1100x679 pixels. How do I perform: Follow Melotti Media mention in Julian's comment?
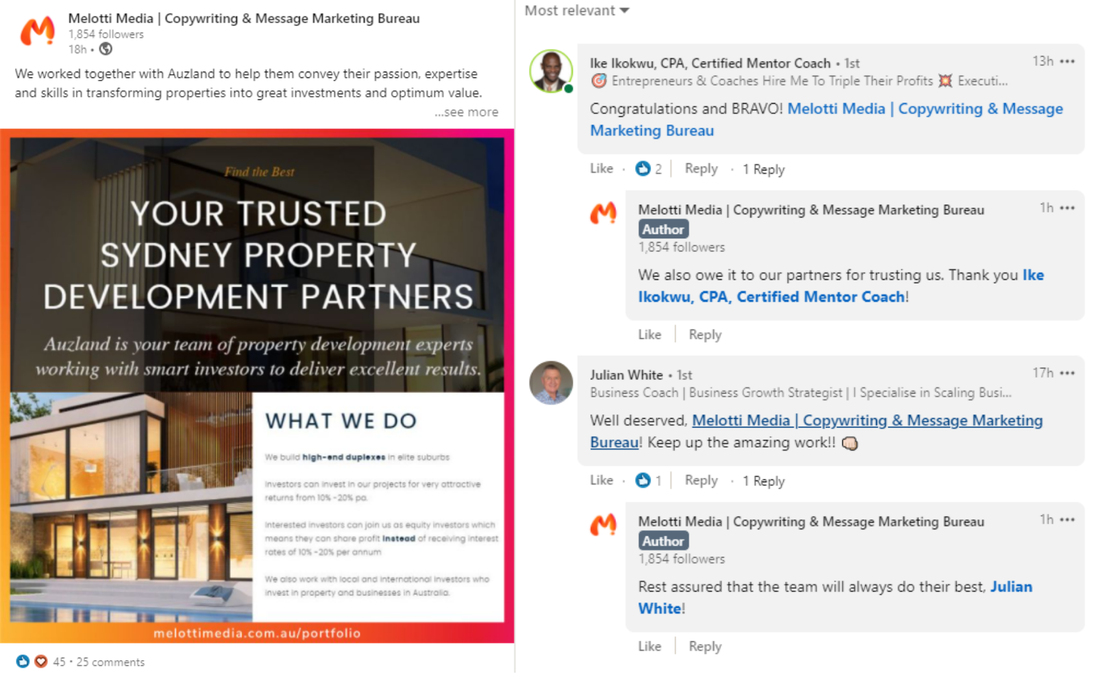tap(817, 431)
